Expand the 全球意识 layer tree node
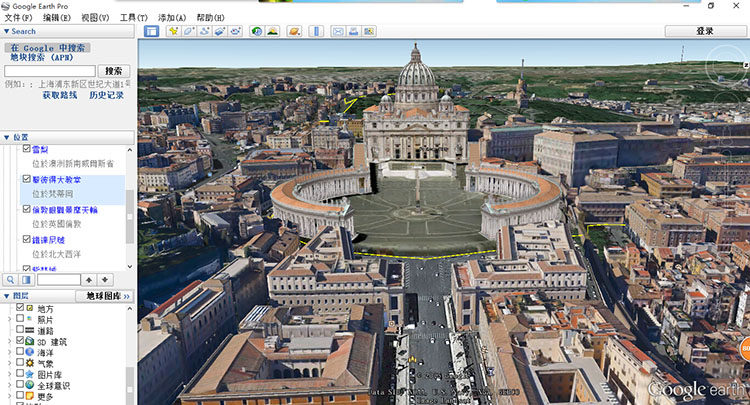This screenshot has height=405, width=750. coord(10,385)
